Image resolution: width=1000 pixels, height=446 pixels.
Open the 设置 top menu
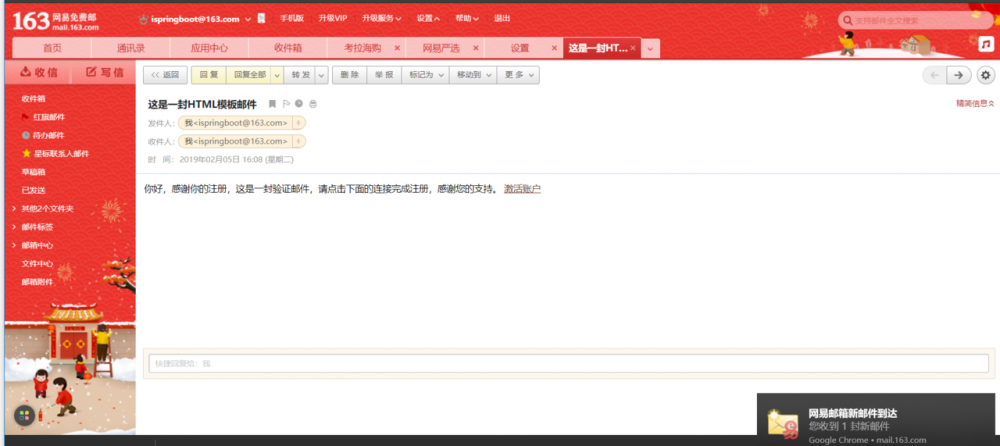pos(428,19)
